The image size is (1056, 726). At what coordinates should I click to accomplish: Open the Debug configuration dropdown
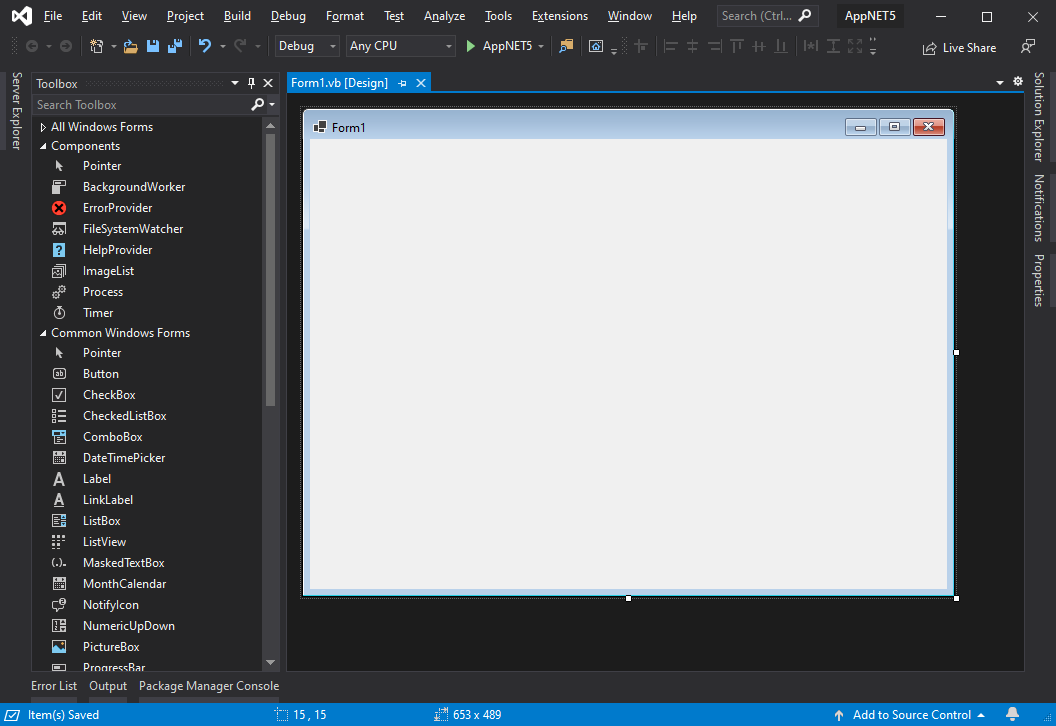coord(307,46)
